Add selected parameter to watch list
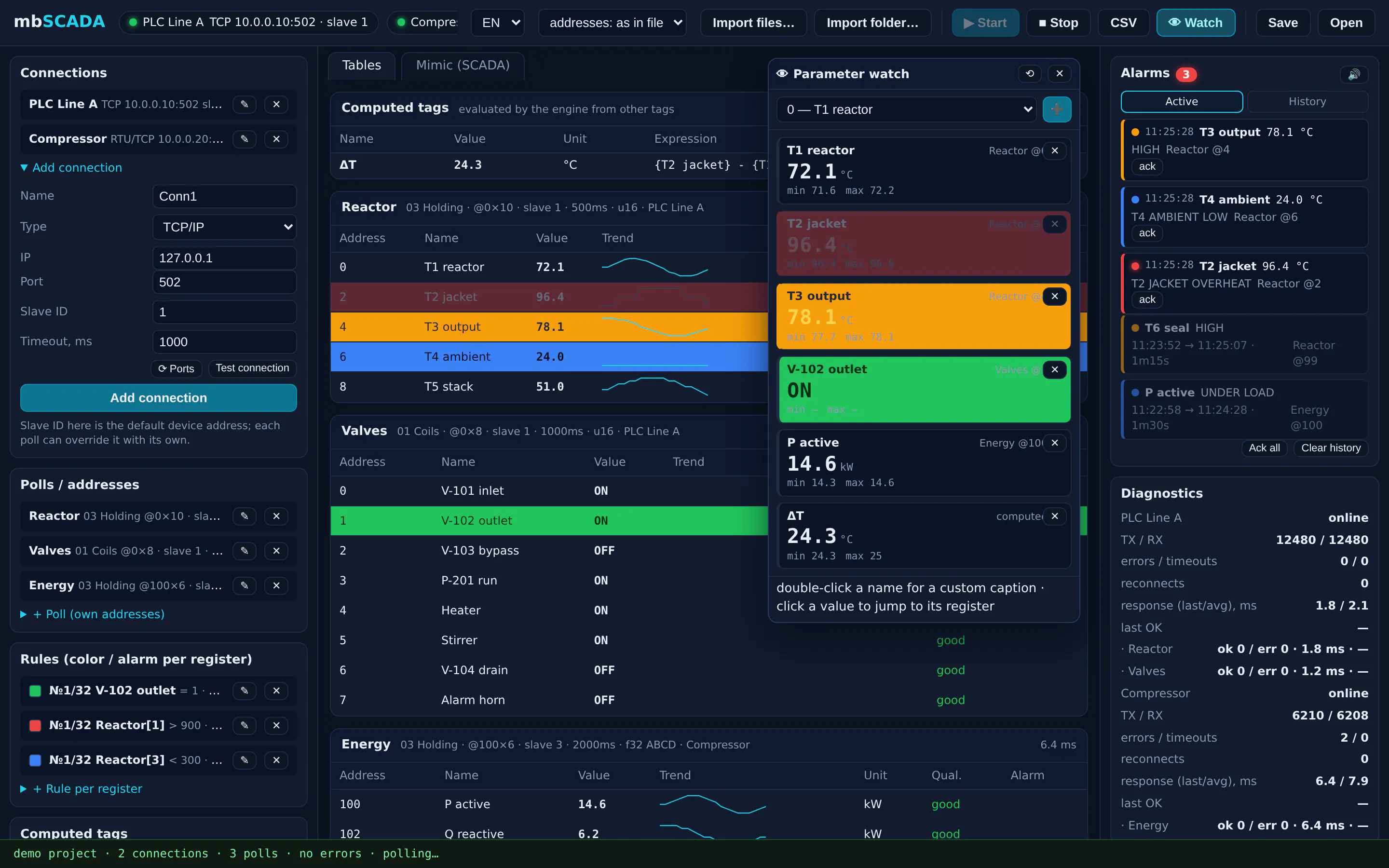The image size is (1389, 868). tap(1056, 109)
